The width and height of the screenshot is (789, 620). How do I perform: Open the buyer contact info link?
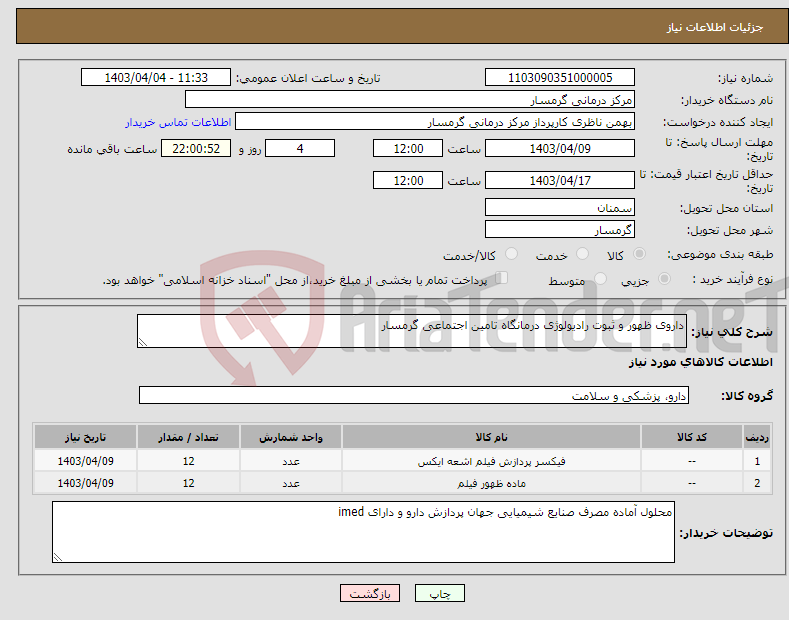[x=178, y=122]
